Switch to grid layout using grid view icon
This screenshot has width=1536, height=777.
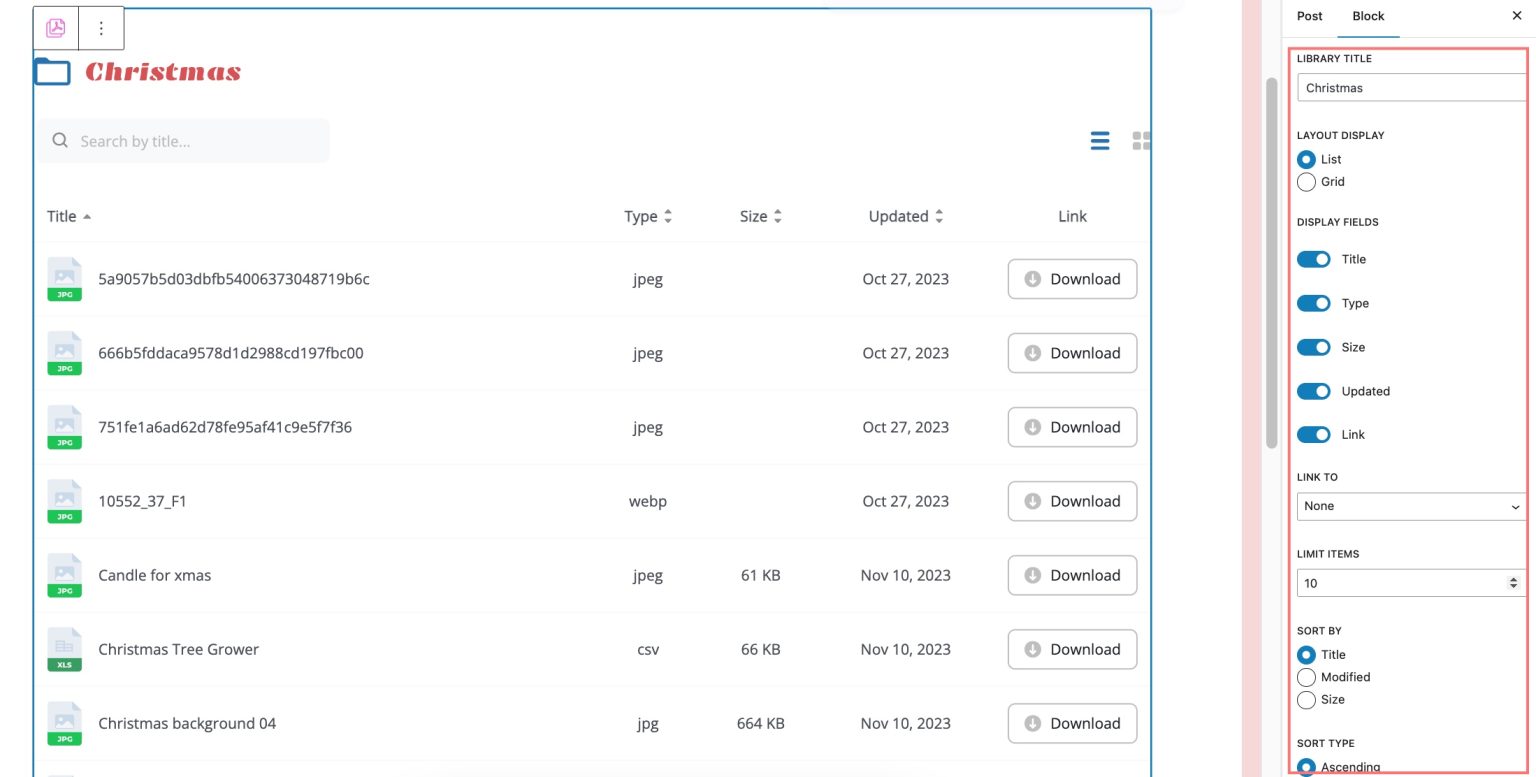coord(1141,141)
